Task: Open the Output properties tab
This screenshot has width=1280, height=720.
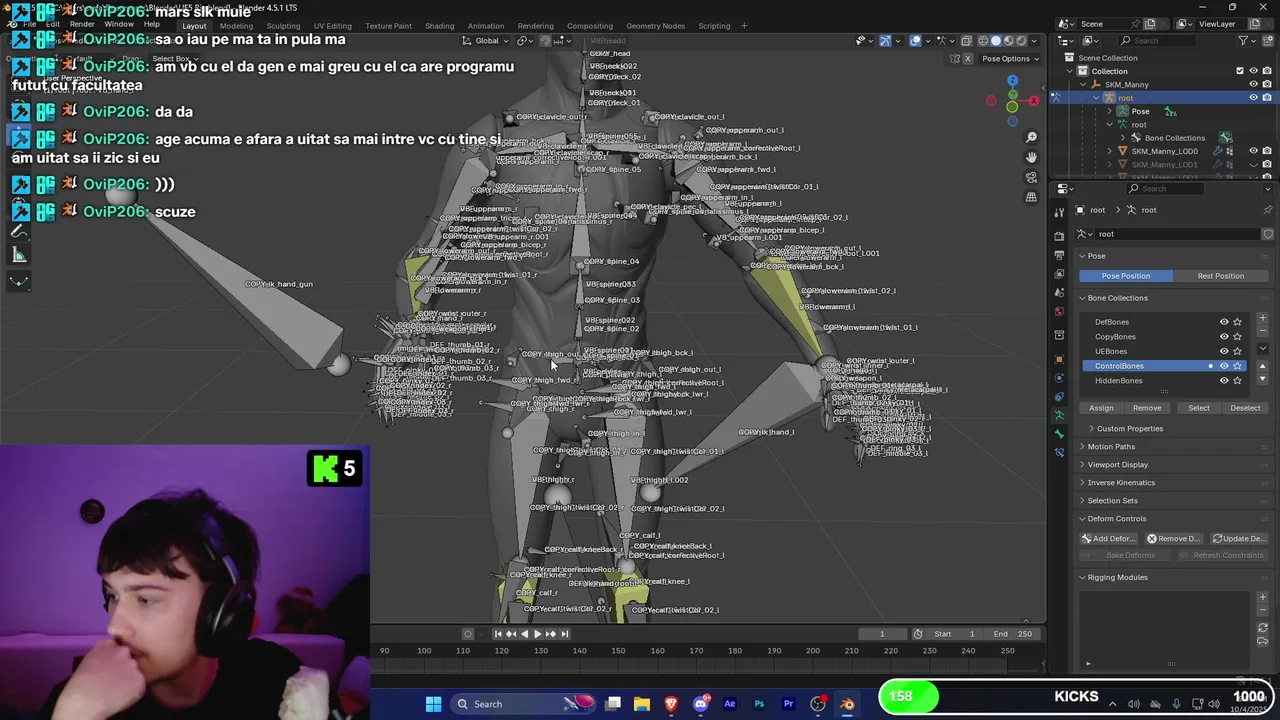Action: [1059, 254]
